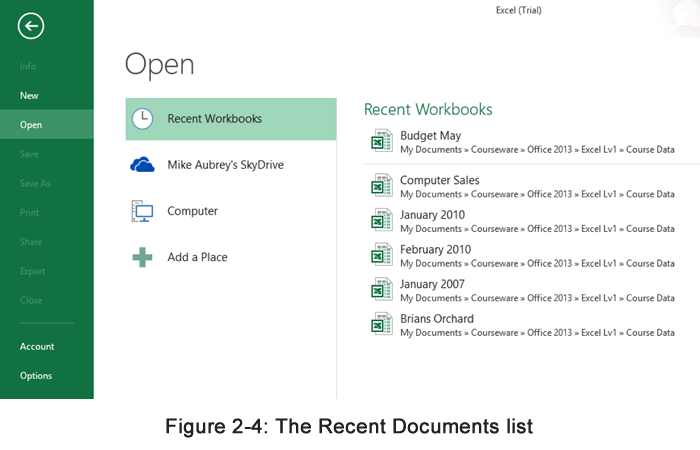Viewport: 700px width, 450px height.
Task: Click the Computer Sales Excel file icon
Action: click(x=381, y=187)
